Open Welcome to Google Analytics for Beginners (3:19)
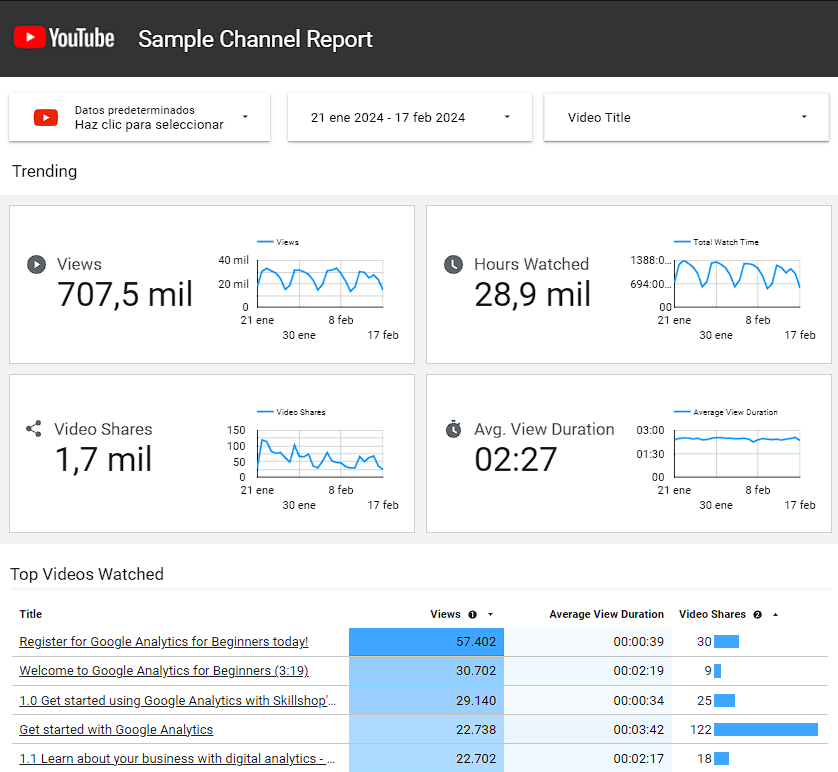This screenshot has height=772, width=838. click(164, 670)
